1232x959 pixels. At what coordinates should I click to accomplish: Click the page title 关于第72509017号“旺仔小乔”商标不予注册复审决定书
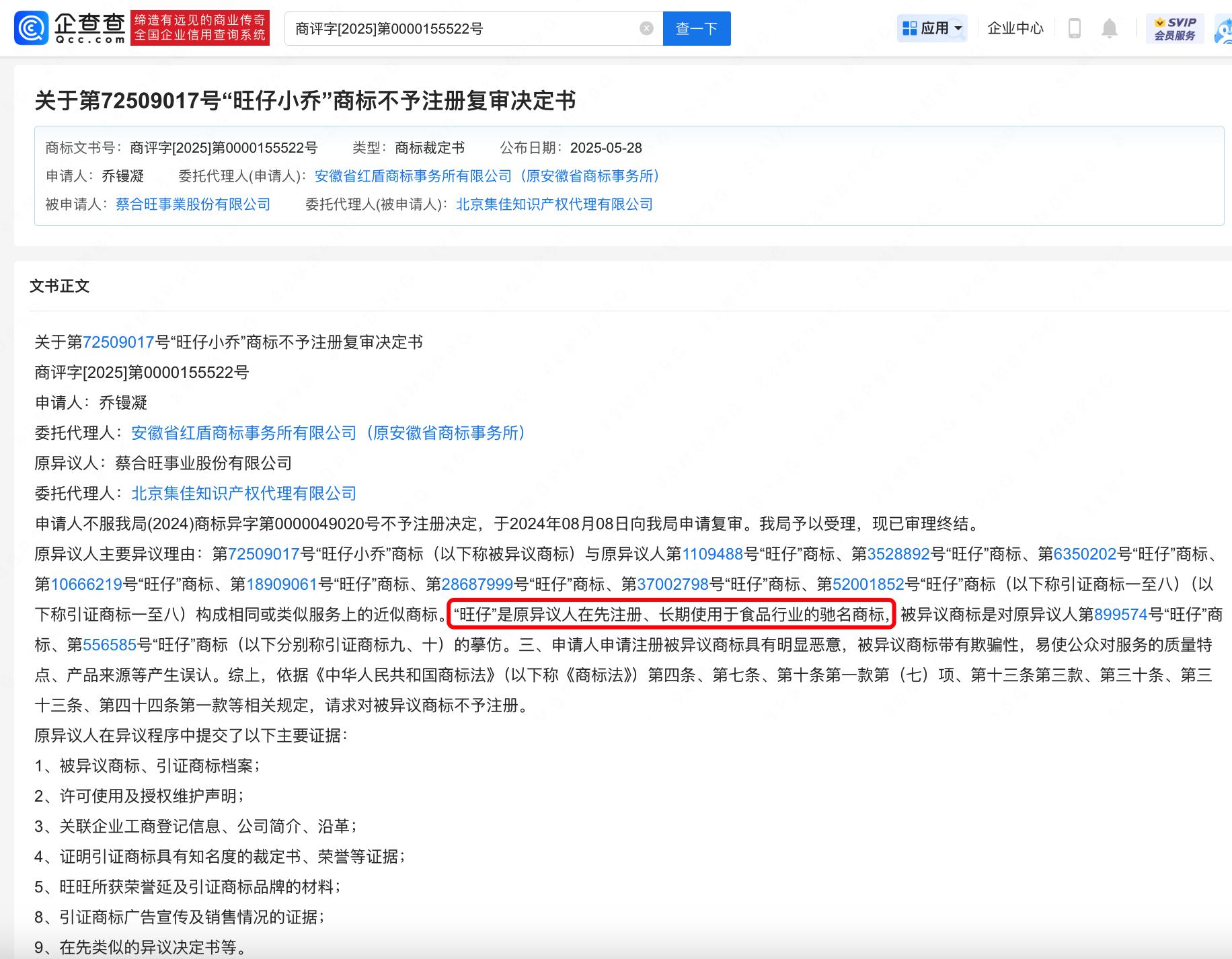click(x=305, y=101)
